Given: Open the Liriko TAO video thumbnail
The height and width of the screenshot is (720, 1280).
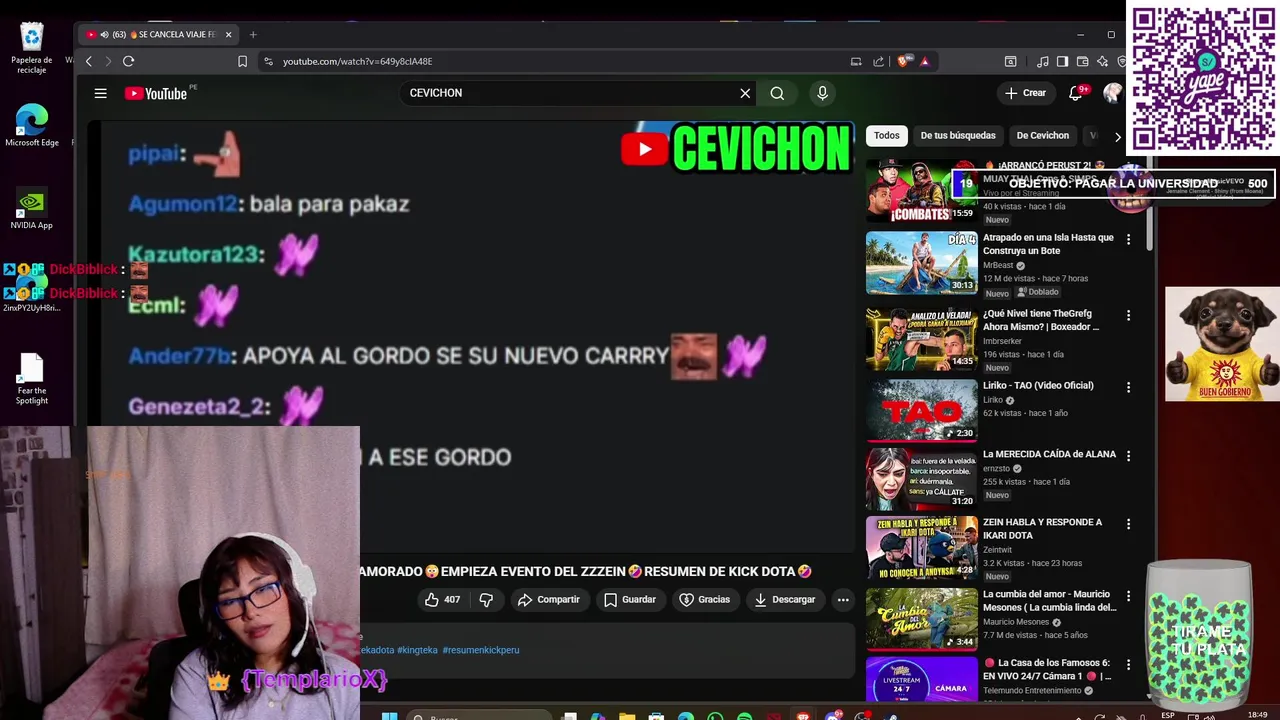Looking at the screenshot, I should (921, 409).
